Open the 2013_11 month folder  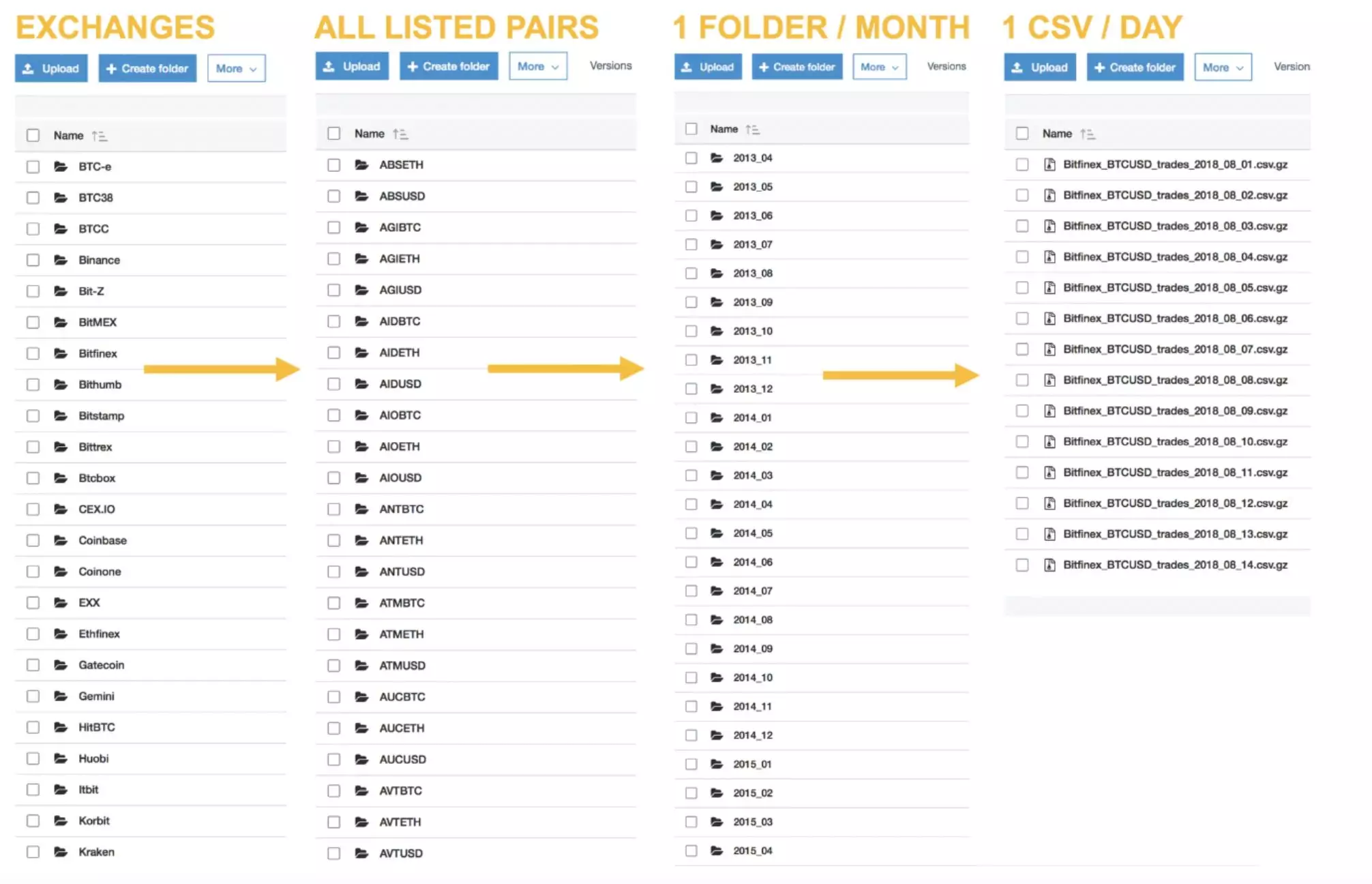tap(757, 359)
